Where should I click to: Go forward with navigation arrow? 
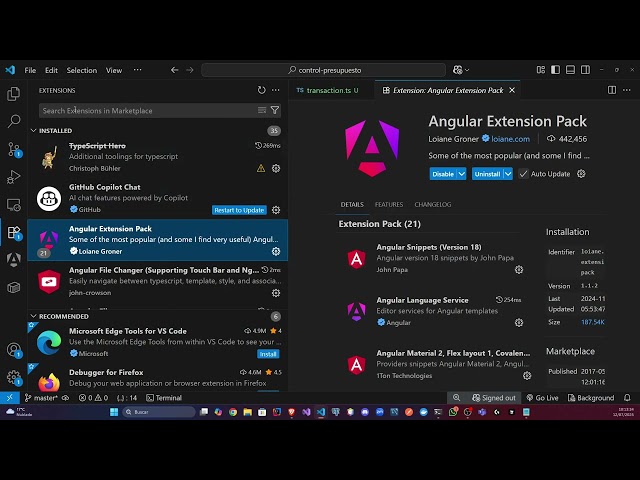tap(190, 70)
